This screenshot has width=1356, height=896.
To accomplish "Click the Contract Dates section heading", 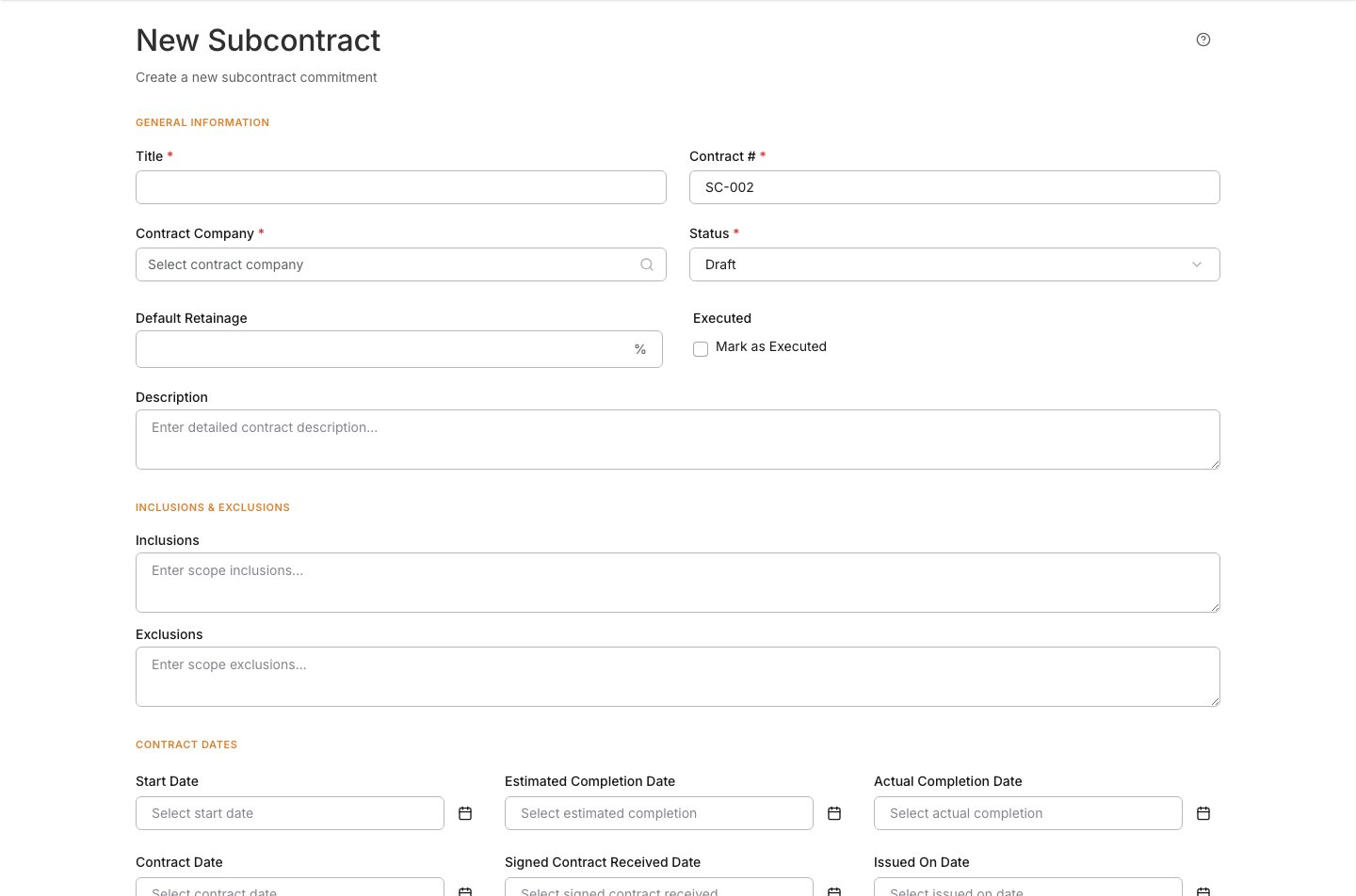I will click(186, 744).
